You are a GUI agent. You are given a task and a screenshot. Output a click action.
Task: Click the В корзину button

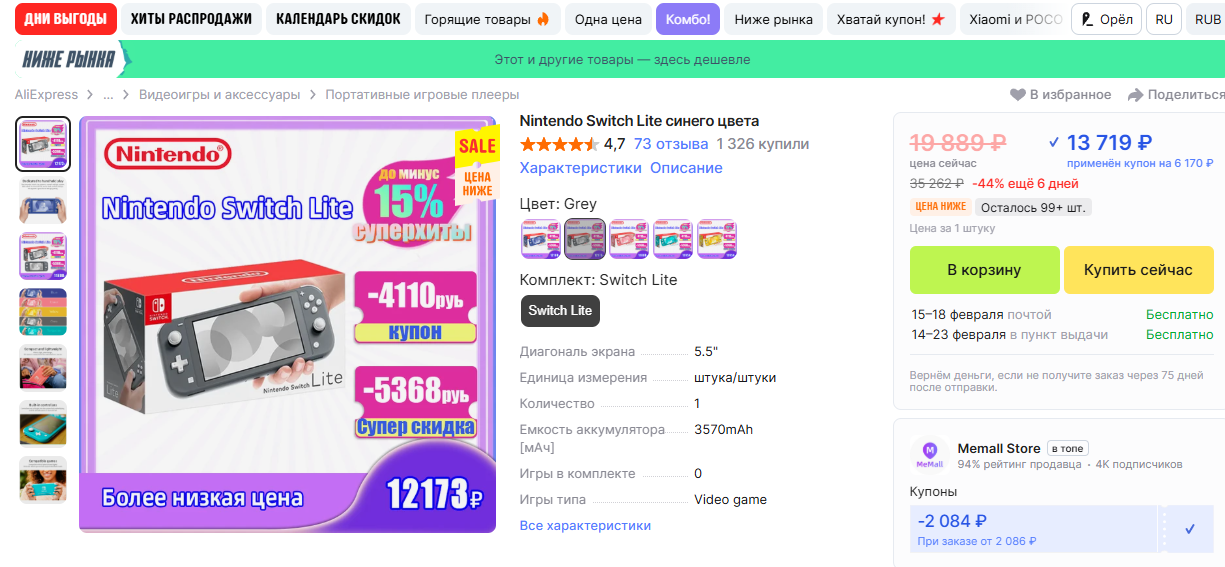(984, 270)
